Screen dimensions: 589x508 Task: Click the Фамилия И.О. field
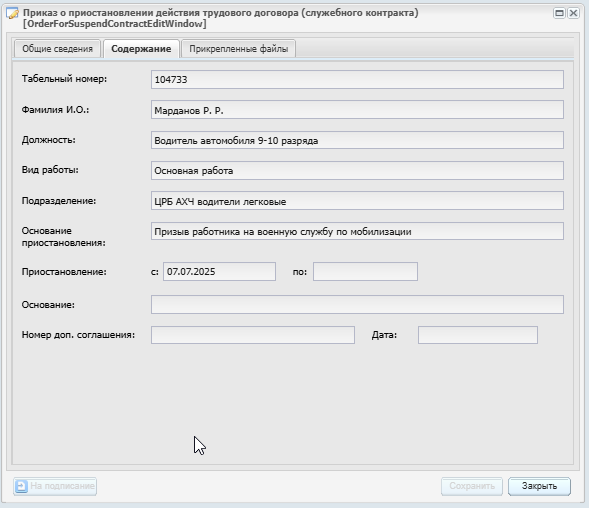tap(357, 110)
